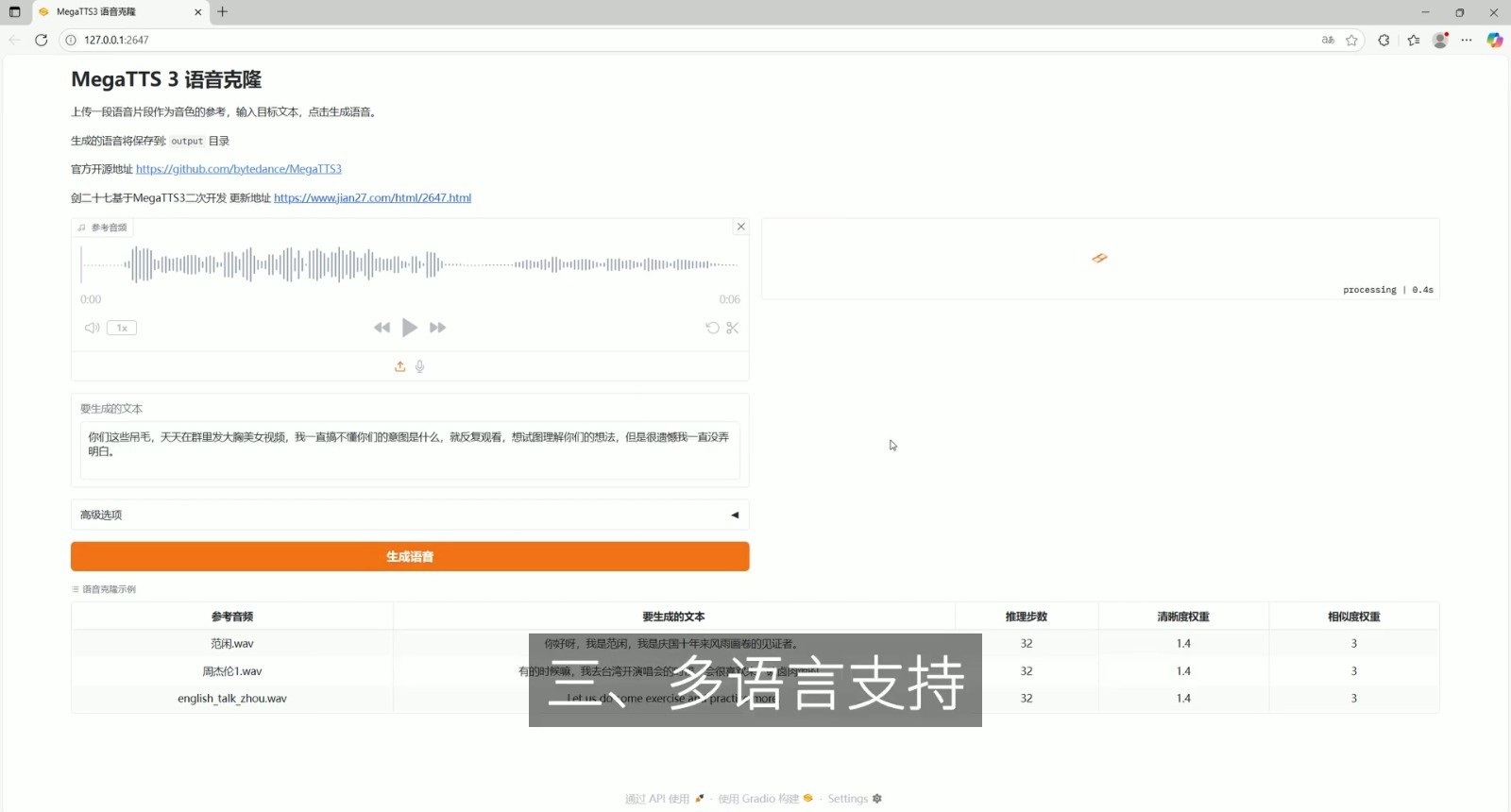This screenshot has height=812, width=1511.
Task: Open the tab actions menu icon
Action: pyautogui.click(x=14, y=12)
